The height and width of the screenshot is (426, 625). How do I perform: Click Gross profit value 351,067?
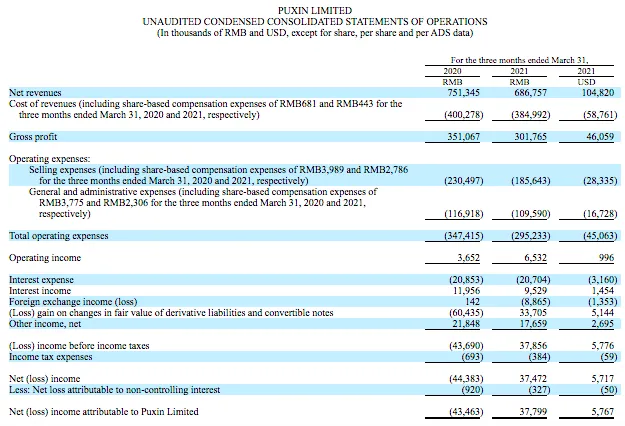[464, 137]
